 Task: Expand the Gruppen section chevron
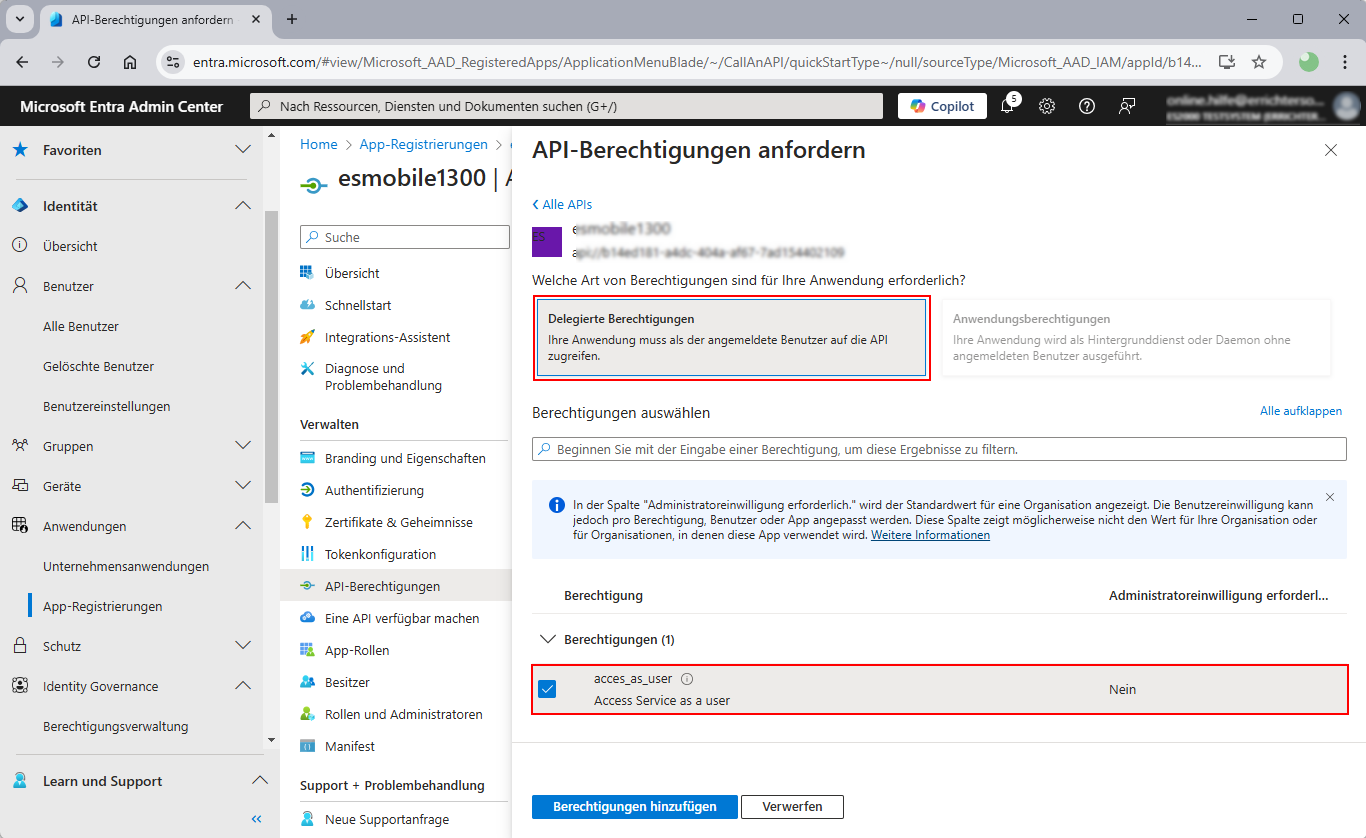pos(242,446)
